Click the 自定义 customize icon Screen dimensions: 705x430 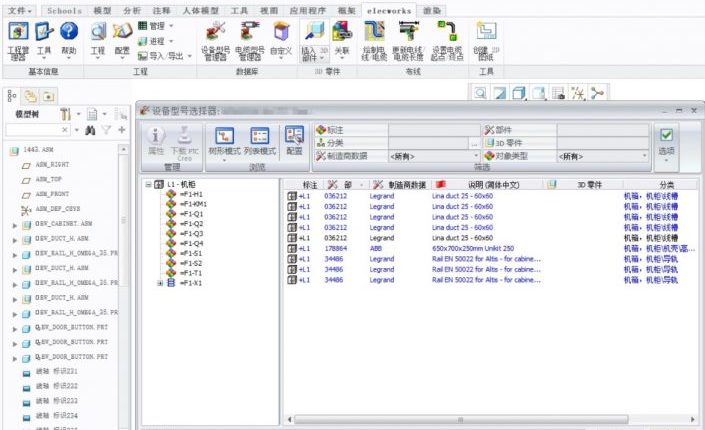coord(281,31)
